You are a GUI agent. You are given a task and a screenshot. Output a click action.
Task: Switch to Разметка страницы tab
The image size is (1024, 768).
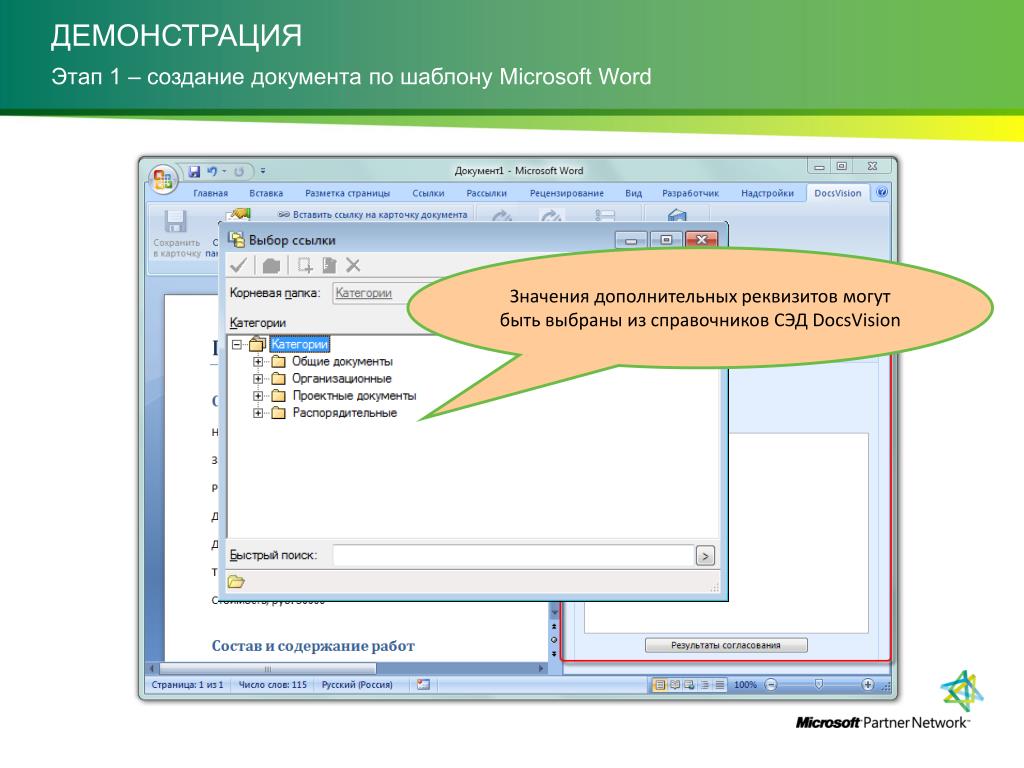[x=347, y=193]
